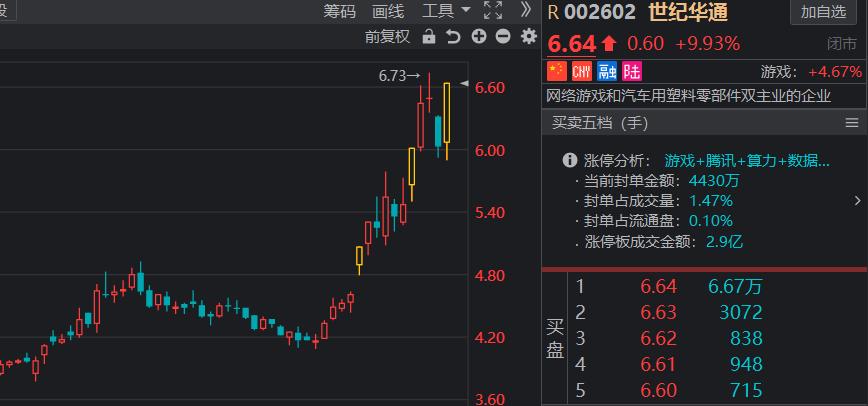Image resolution: width=868 pixels, height=406 pixels.
Task: Click the 封单占流通盘 value 0.10%
Action: click(x=711, y=221)
